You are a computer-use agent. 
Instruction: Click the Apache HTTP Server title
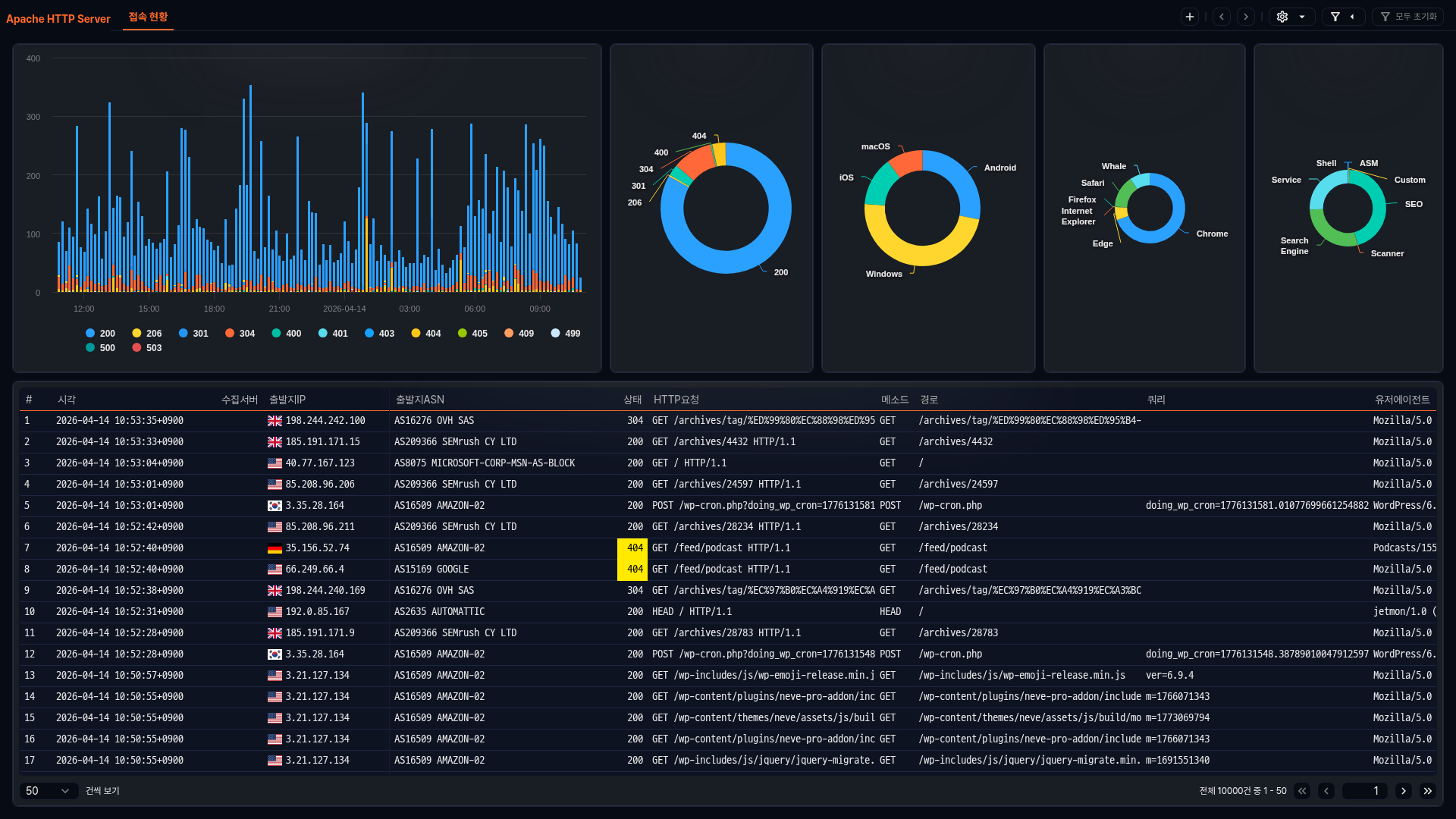point(58,19)
